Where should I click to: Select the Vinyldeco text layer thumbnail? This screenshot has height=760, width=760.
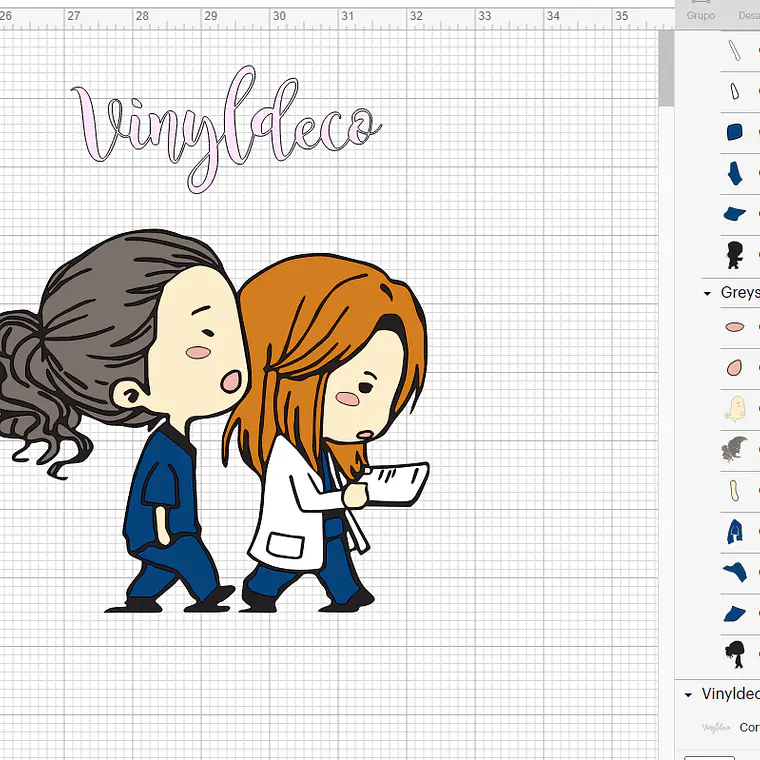pos(716,727)
